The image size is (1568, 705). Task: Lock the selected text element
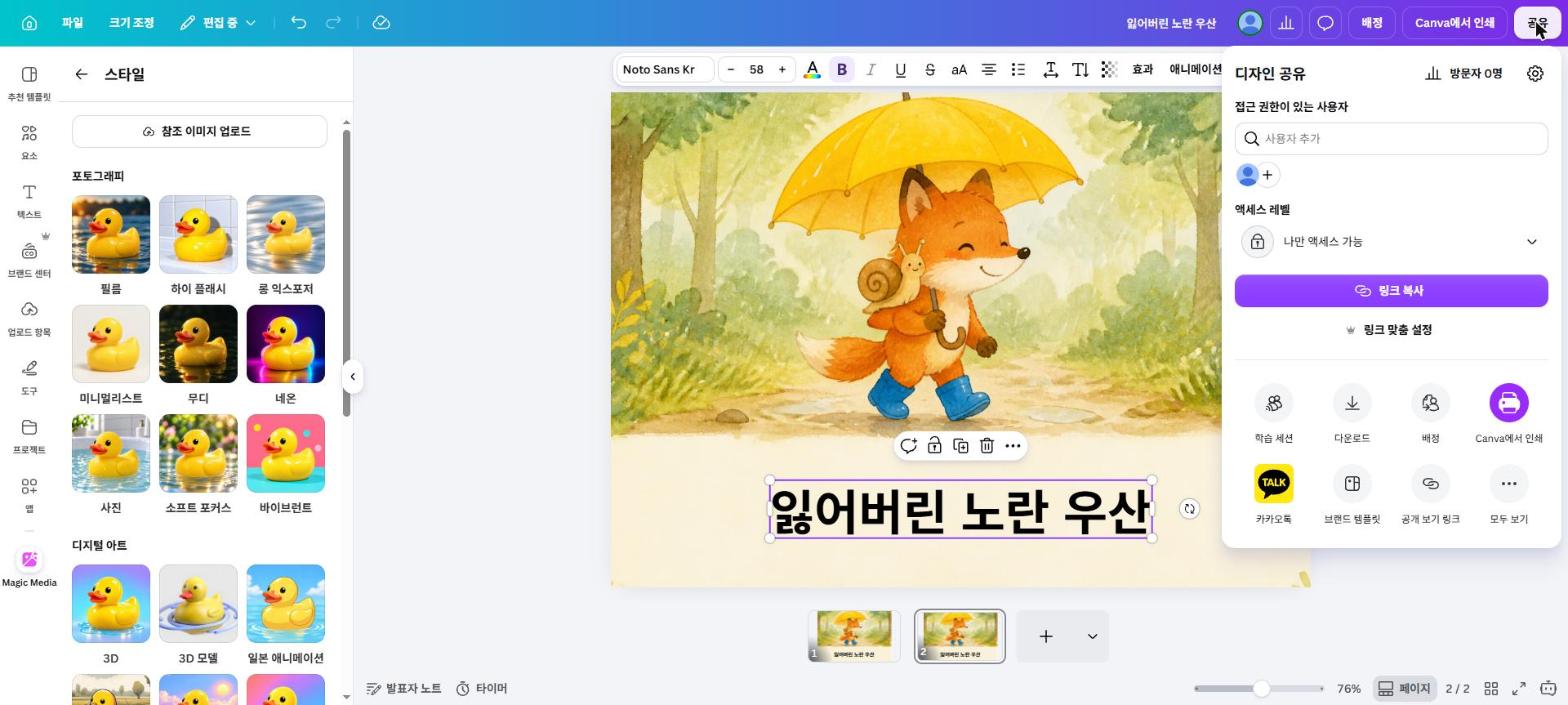(934, 446)
